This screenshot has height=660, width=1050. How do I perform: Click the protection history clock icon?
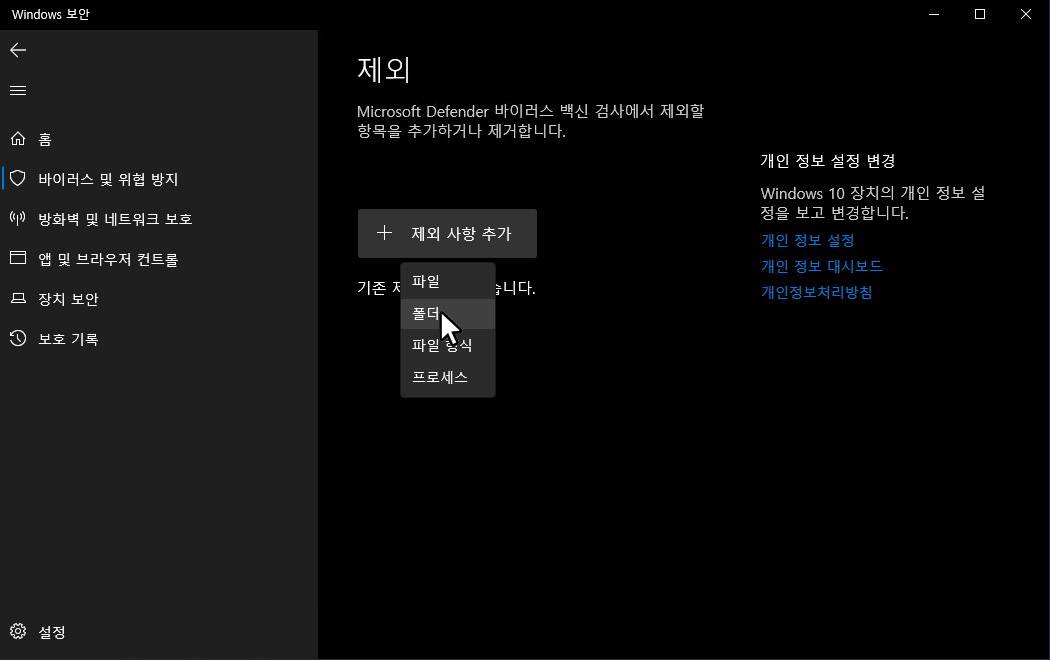pos(18,339)
